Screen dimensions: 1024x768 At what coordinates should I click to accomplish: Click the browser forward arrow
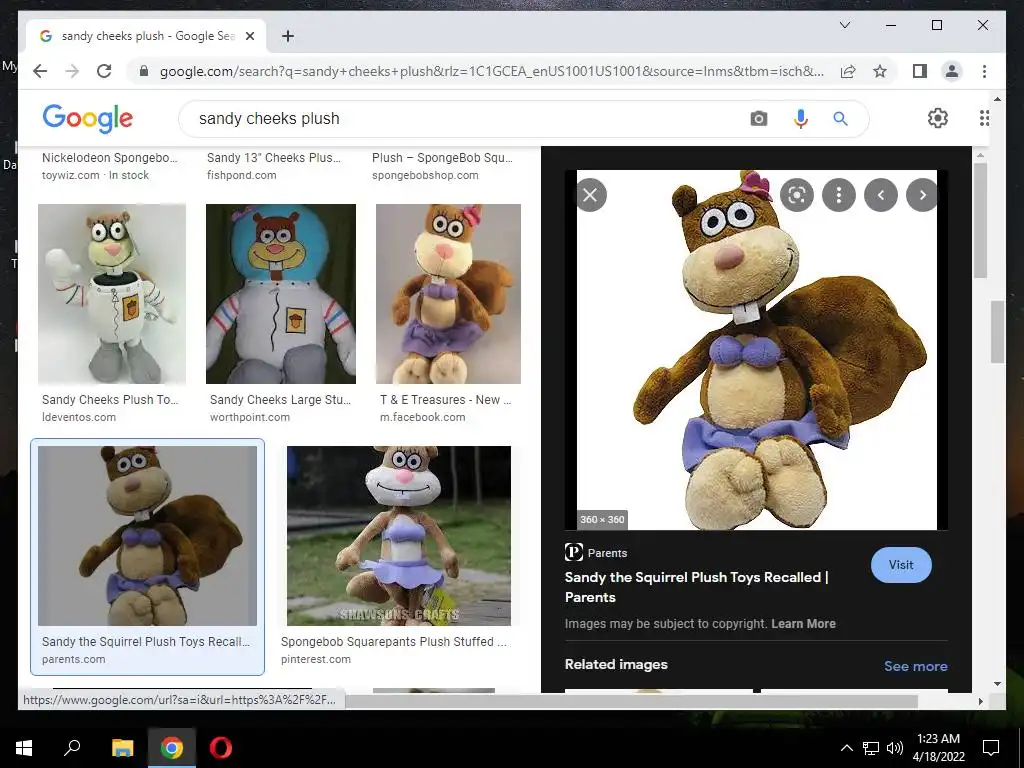[x=72, y=71]
